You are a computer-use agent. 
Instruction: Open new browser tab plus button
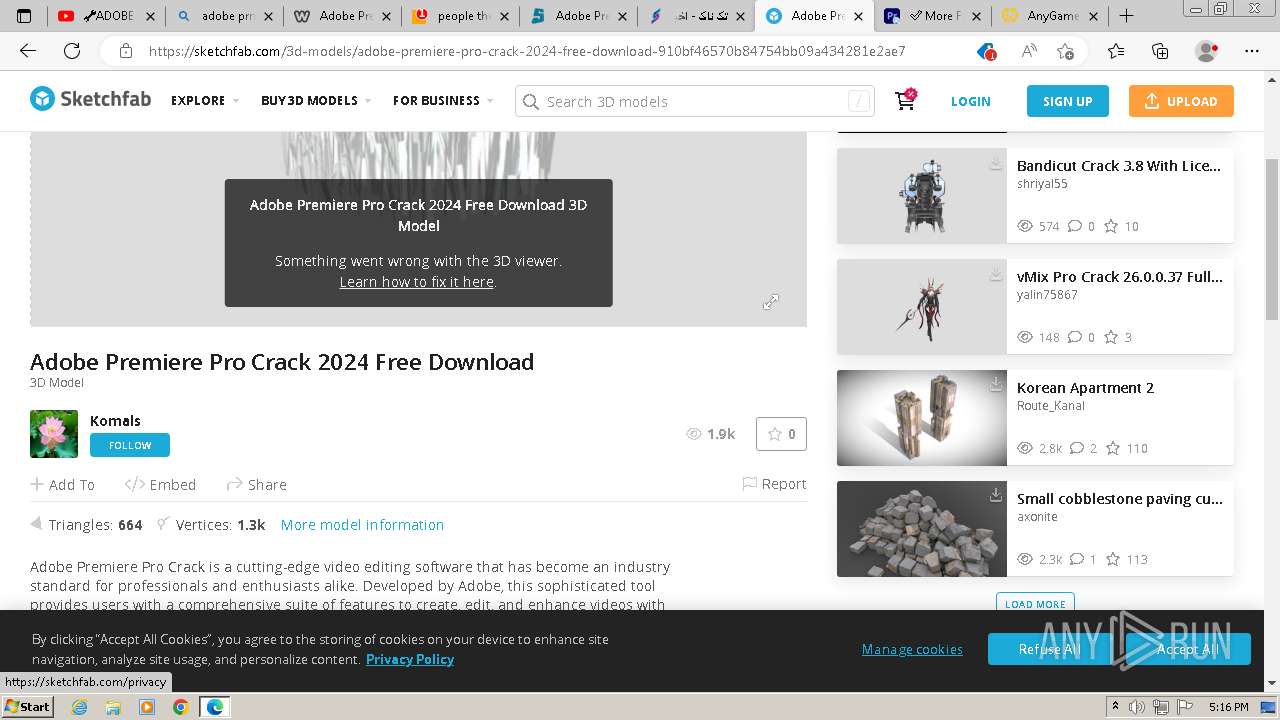tap(1126, 16)
